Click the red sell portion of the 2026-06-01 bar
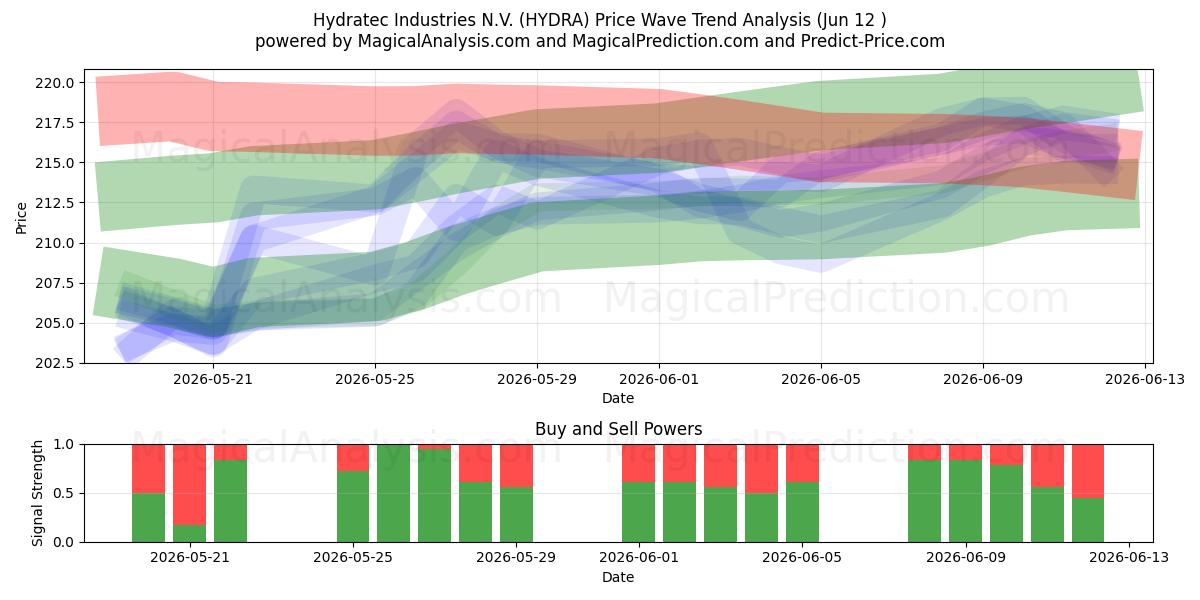The image size is (1200, 600). [639, 463]
